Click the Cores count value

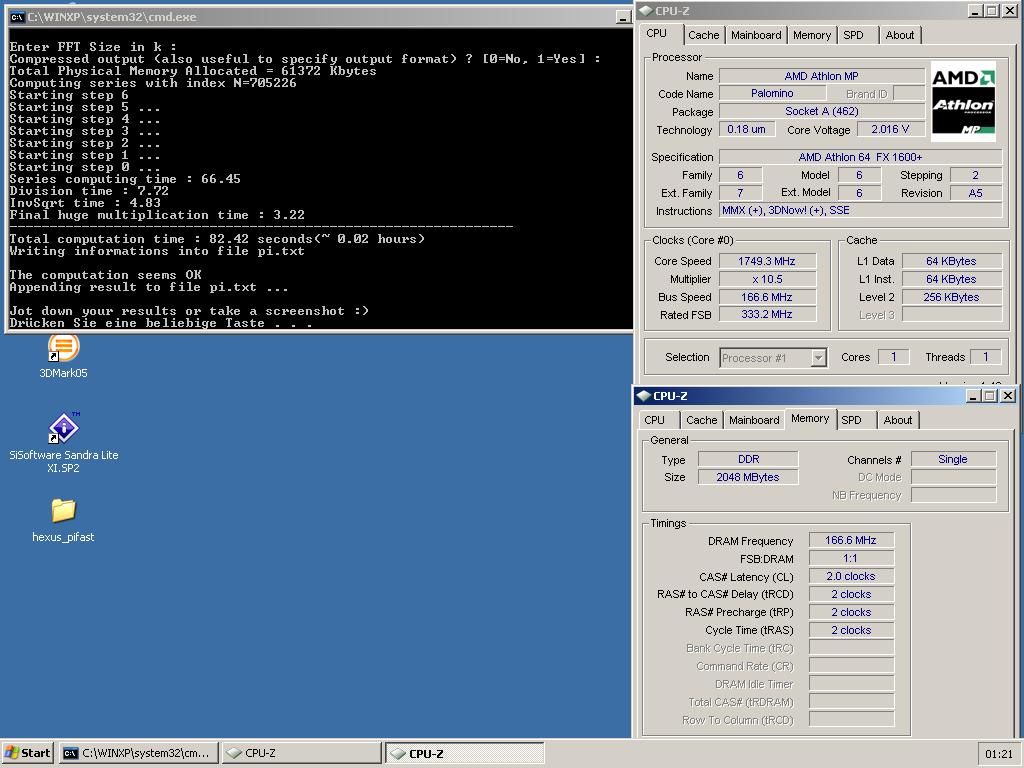(893, 357)
